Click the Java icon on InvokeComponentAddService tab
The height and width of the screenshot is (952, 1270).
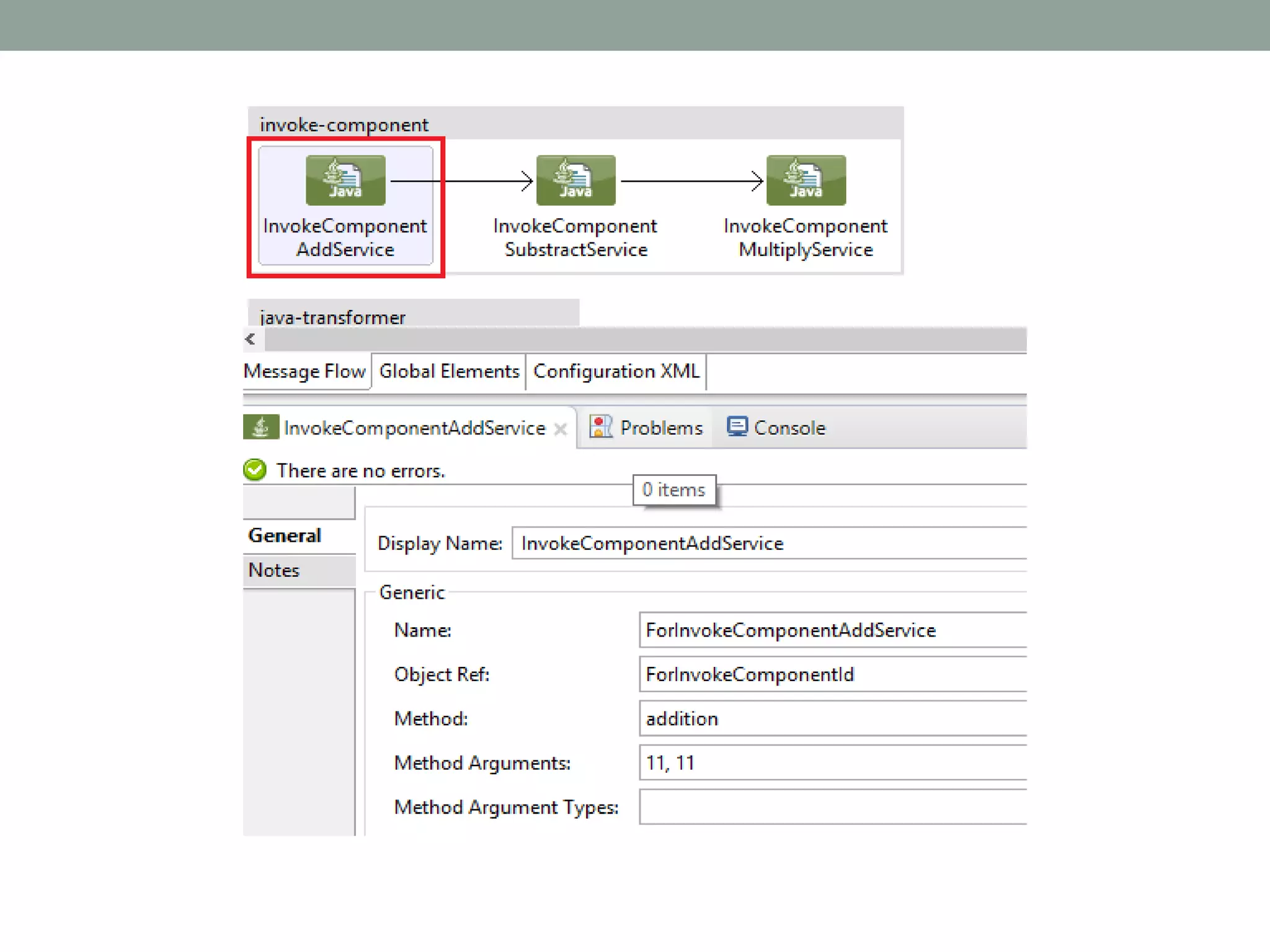(260, 427)
